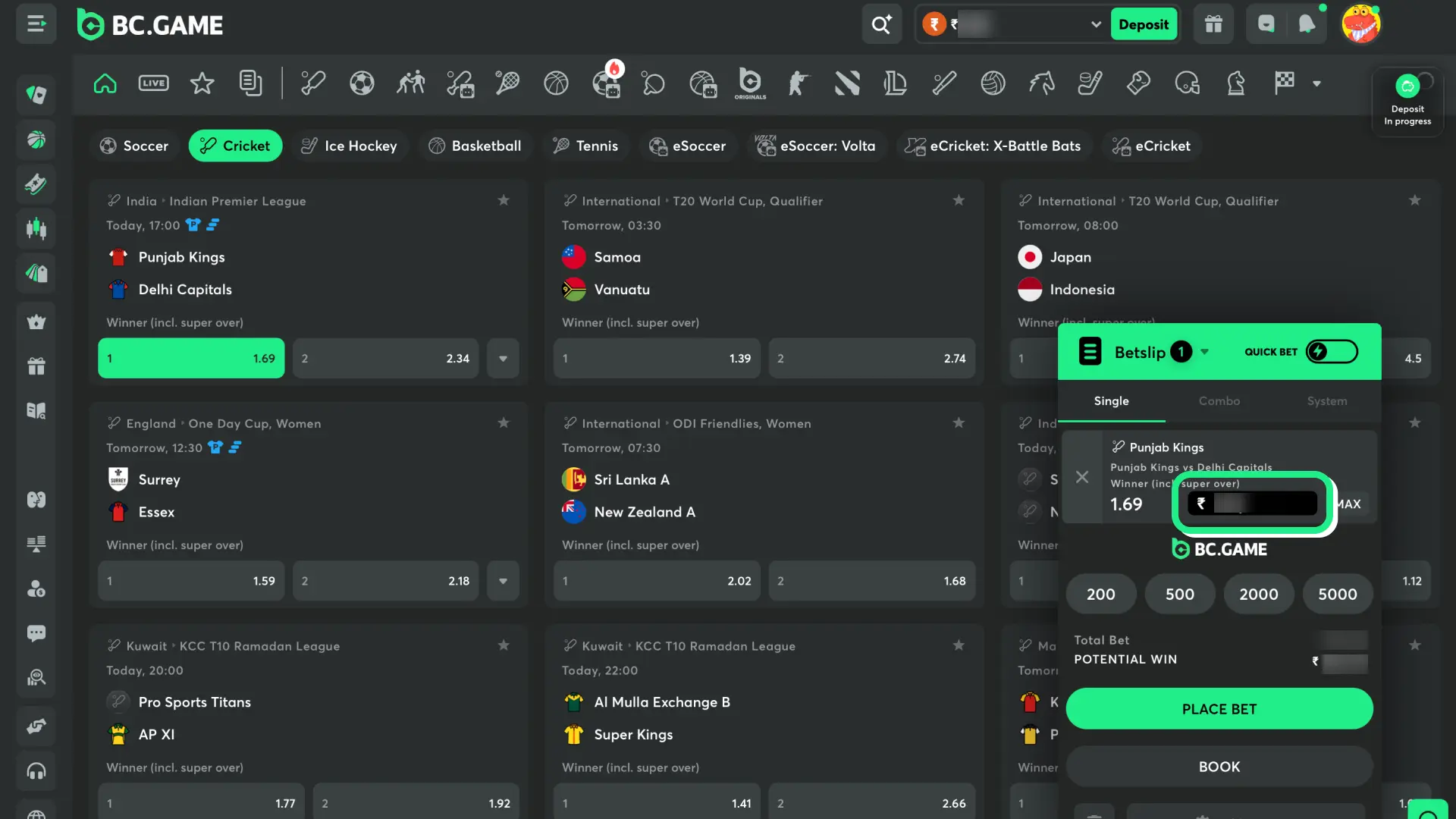
Task: Open the gift box icon in left sidebar
Action: [x=36, y=366]
